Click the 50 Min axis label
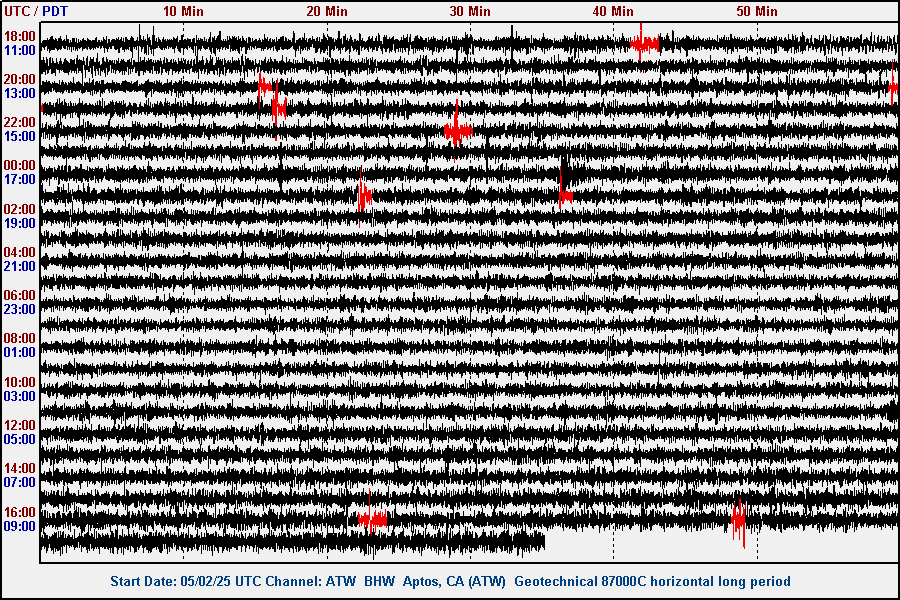900x600 pixels. (757, 11)
